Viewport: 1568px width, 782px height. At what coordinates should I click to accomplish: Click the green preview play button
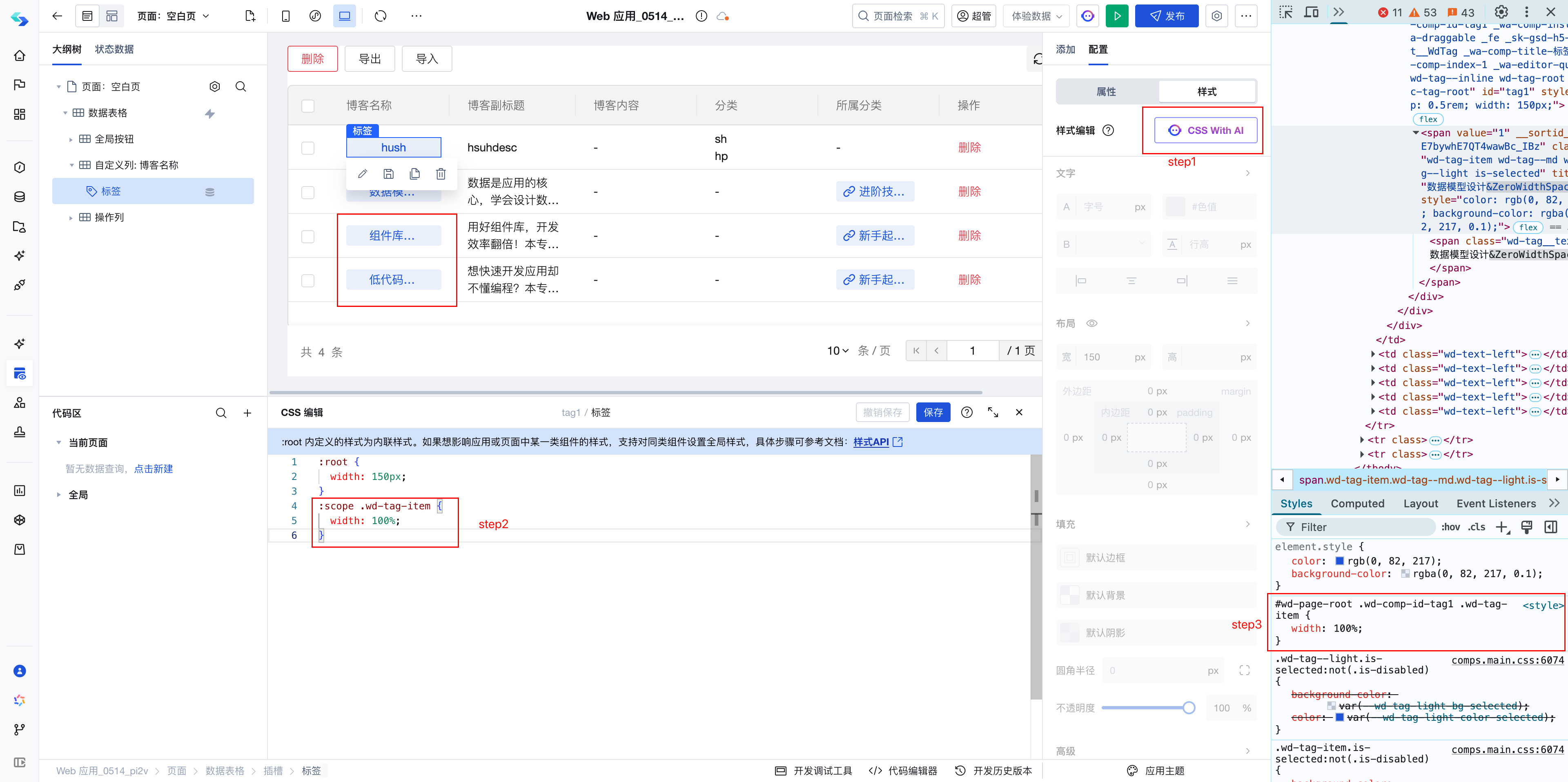[1117, 16]
